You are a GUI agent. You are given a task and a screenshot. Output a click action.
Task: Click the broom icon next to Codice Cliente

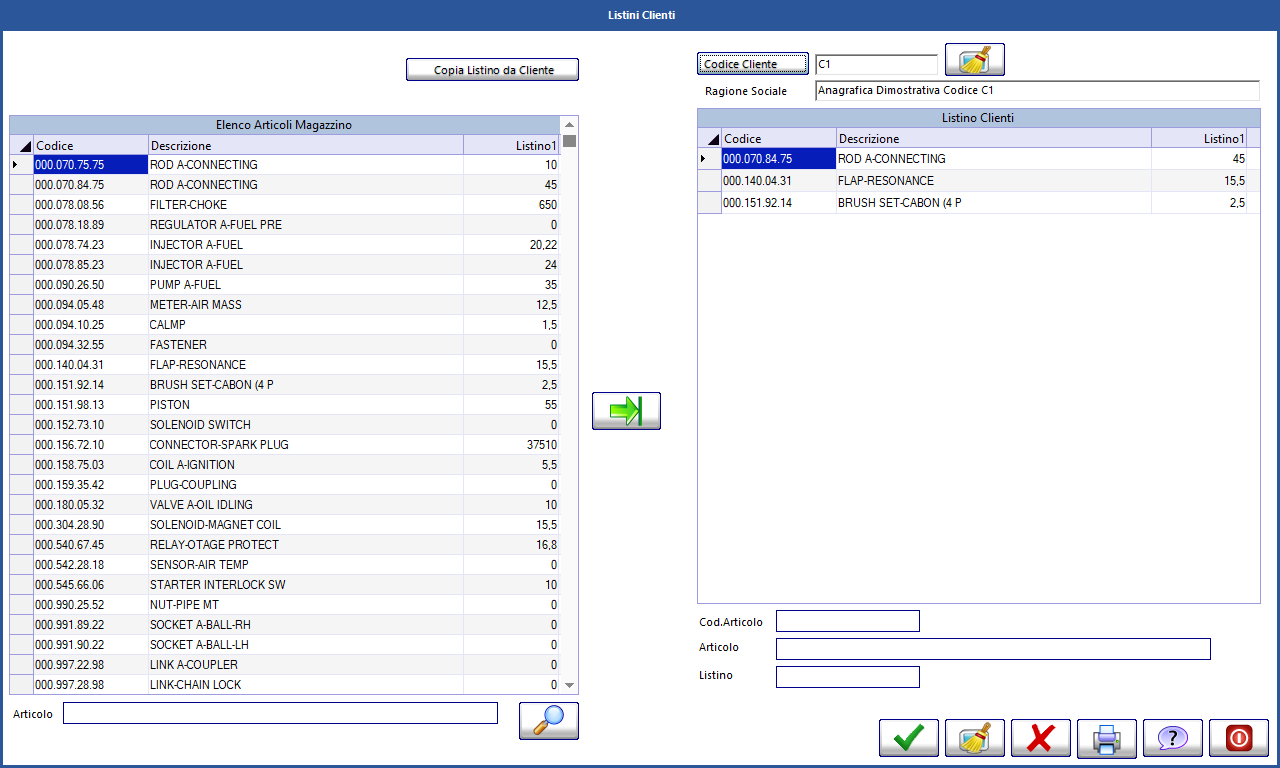tap(975, 60)
